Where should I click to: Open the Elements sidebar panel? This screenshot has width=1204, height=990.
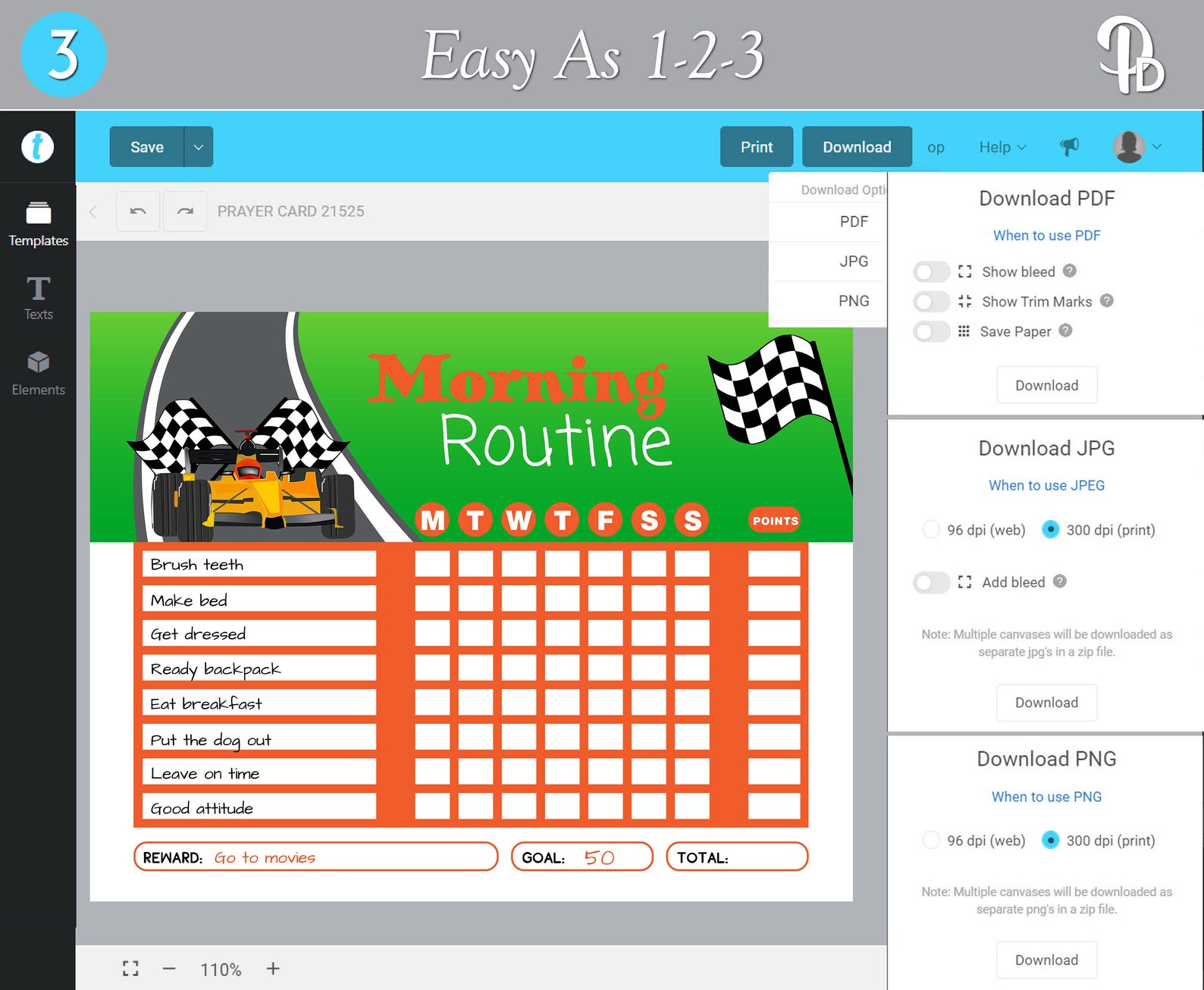[38, 374]
